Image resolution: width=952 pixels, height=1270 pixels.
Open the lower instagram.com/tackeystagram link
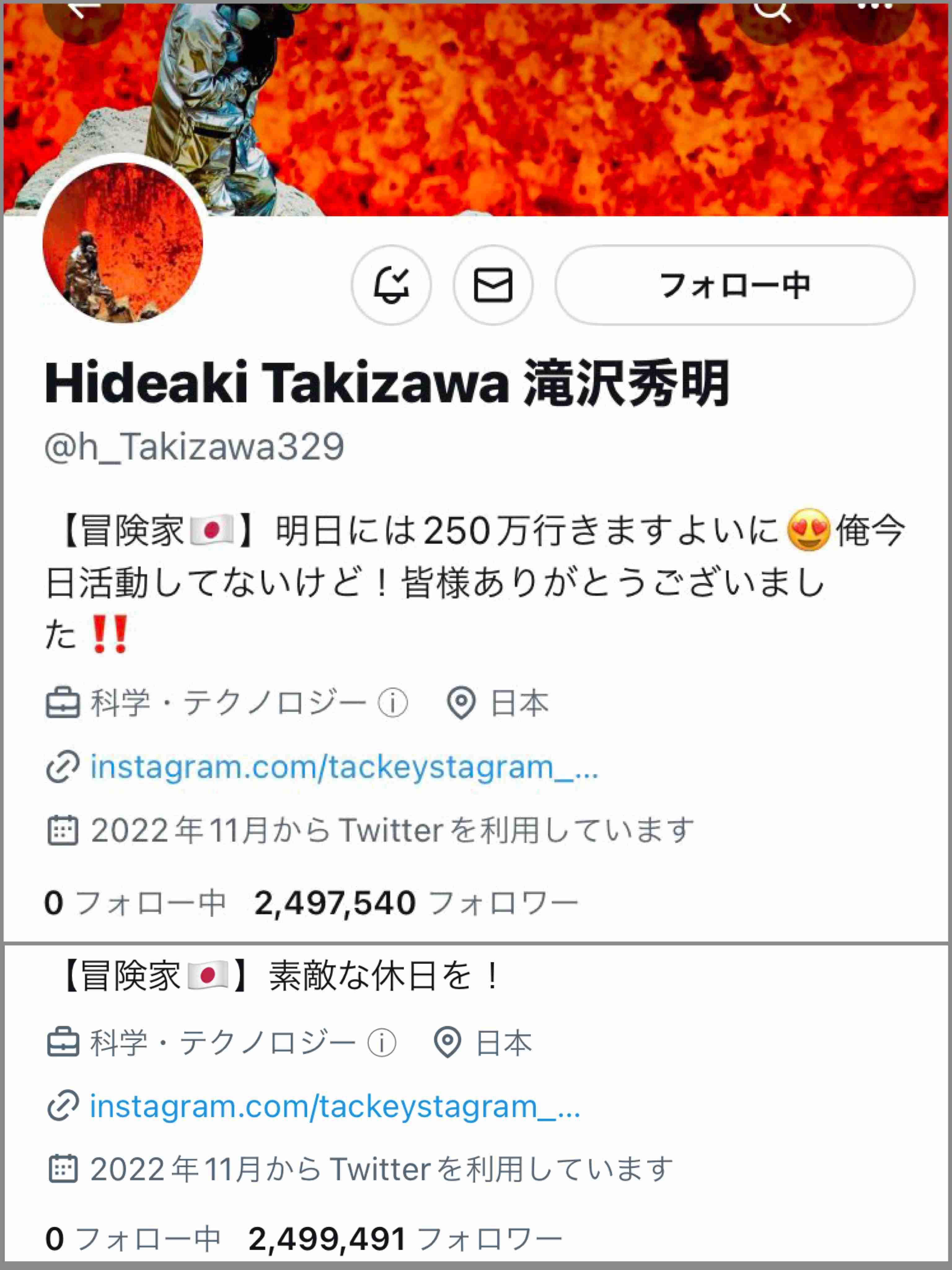[335, 1106]
